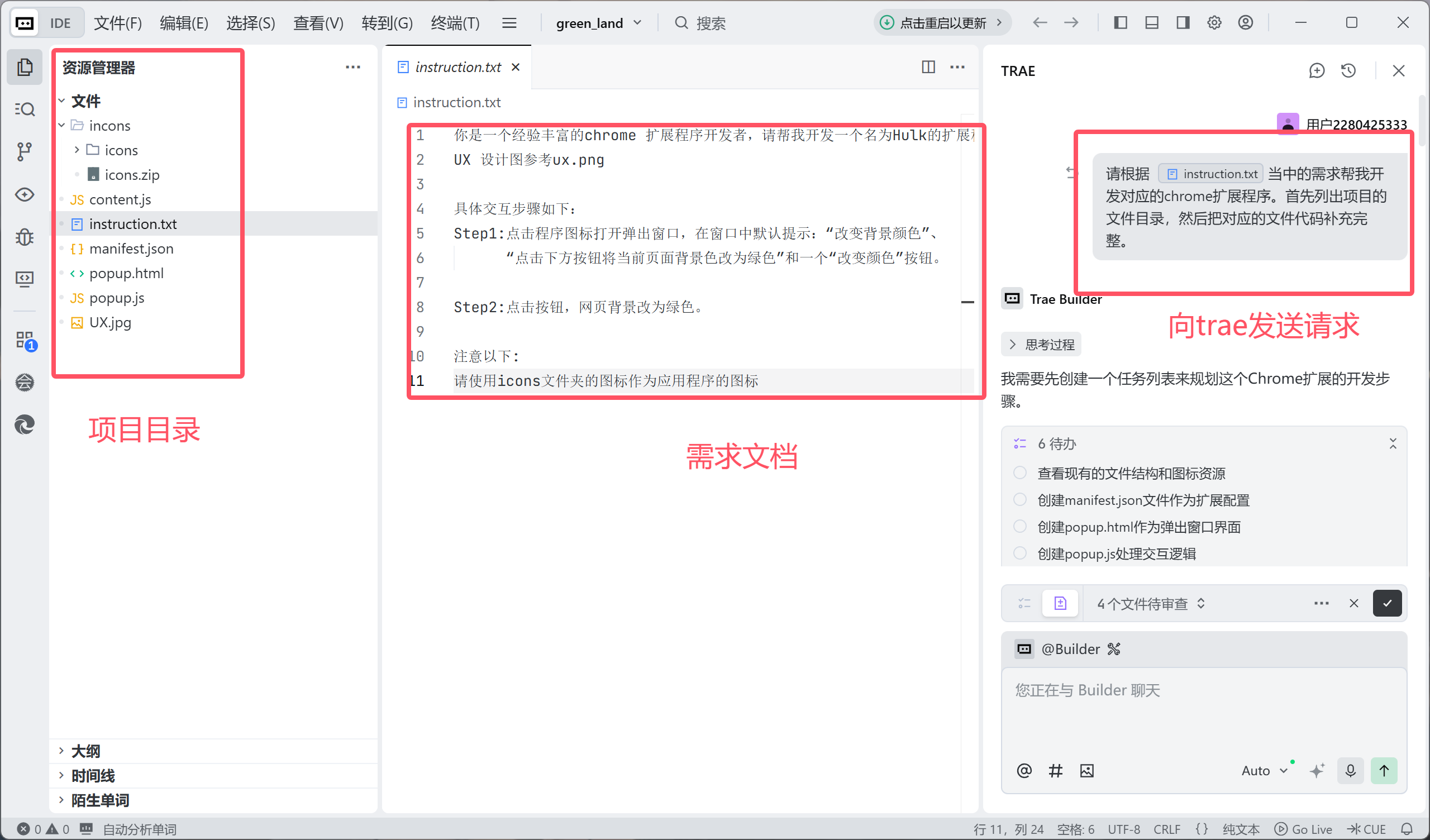The height and width of the screenshot is (840, 1430).
Task: Open the sidebar search icon
Action: tap(24, 109)
